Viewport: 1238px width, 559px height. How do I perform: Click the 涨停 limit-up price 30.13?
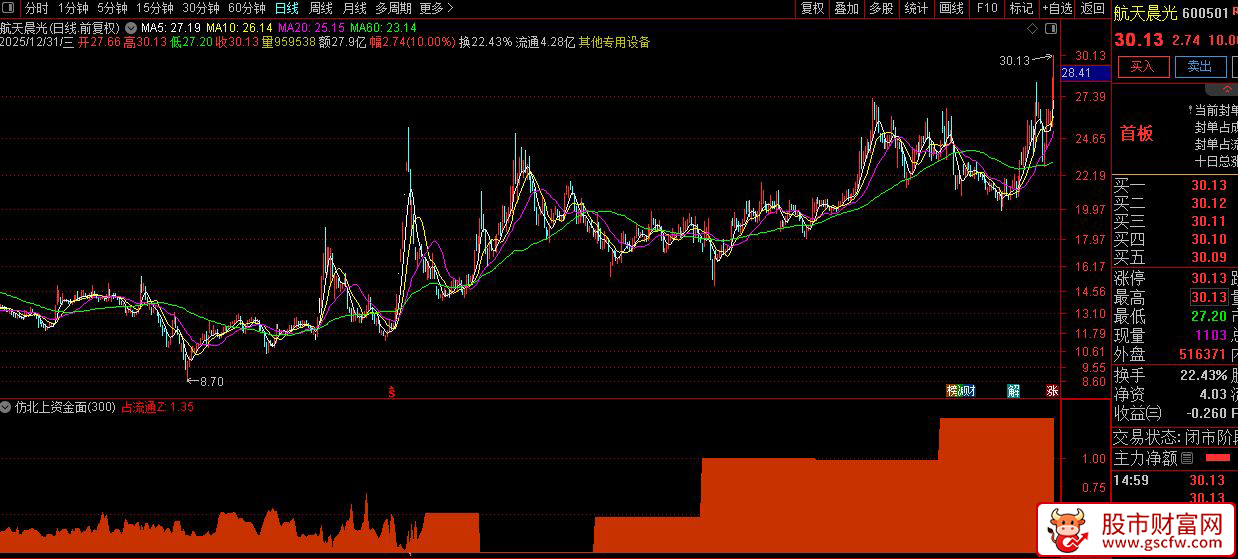(x=1208, y=279)
